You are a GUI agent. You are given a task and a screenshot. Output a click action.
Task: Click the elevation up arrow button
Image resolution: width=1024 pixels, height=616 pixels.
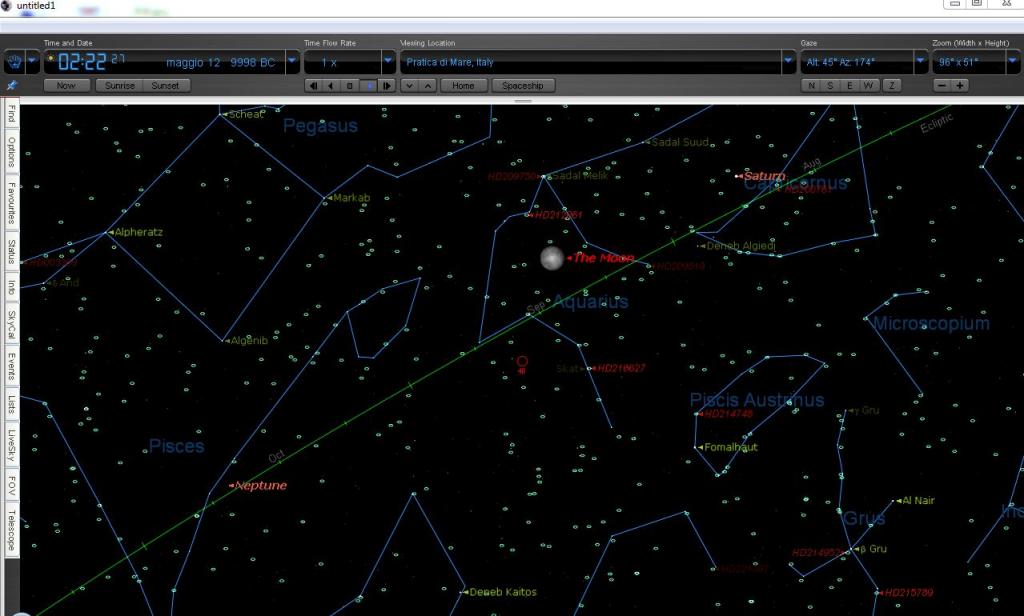pyautogui.click(x=427, y=86)
